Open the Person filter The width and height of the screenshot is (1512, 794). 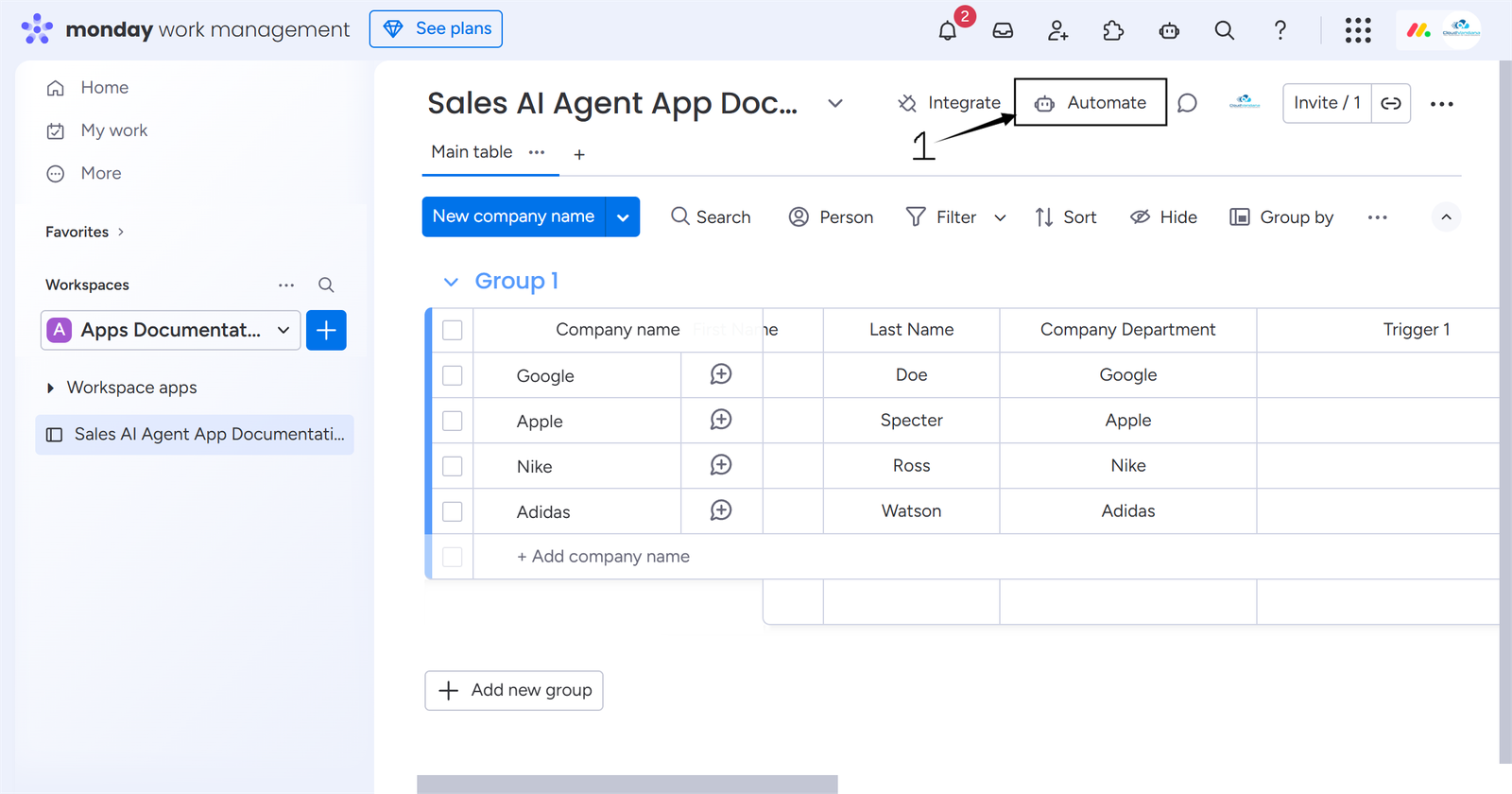[831, 217]
